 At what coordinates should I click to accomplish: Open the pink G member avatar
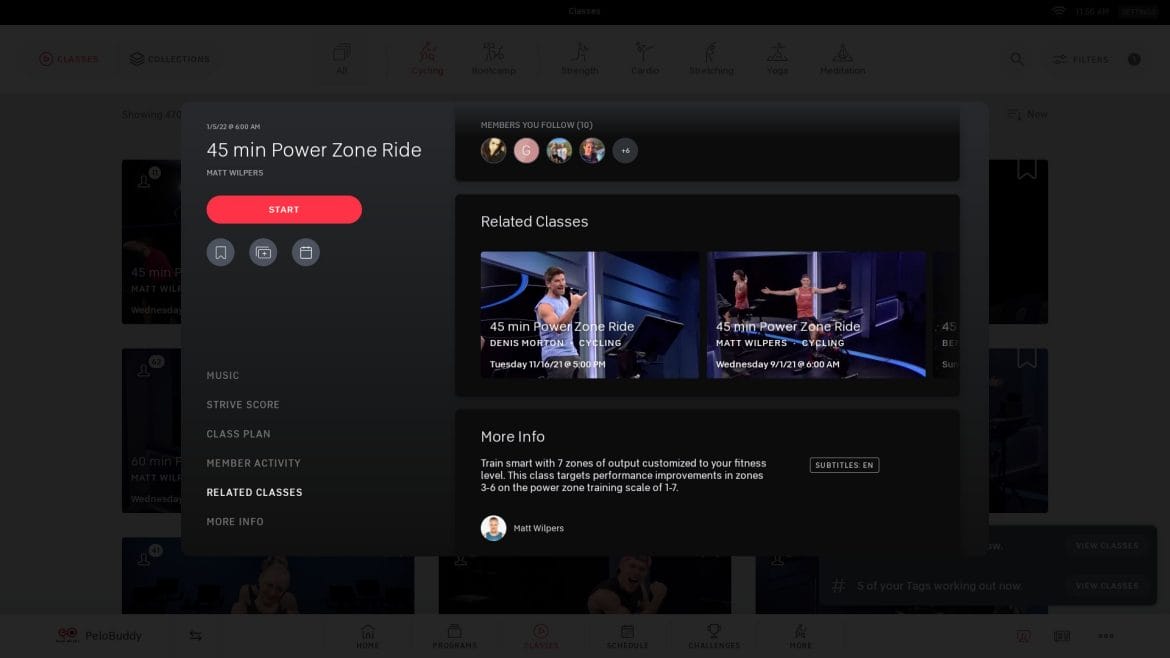pos(526,151)
